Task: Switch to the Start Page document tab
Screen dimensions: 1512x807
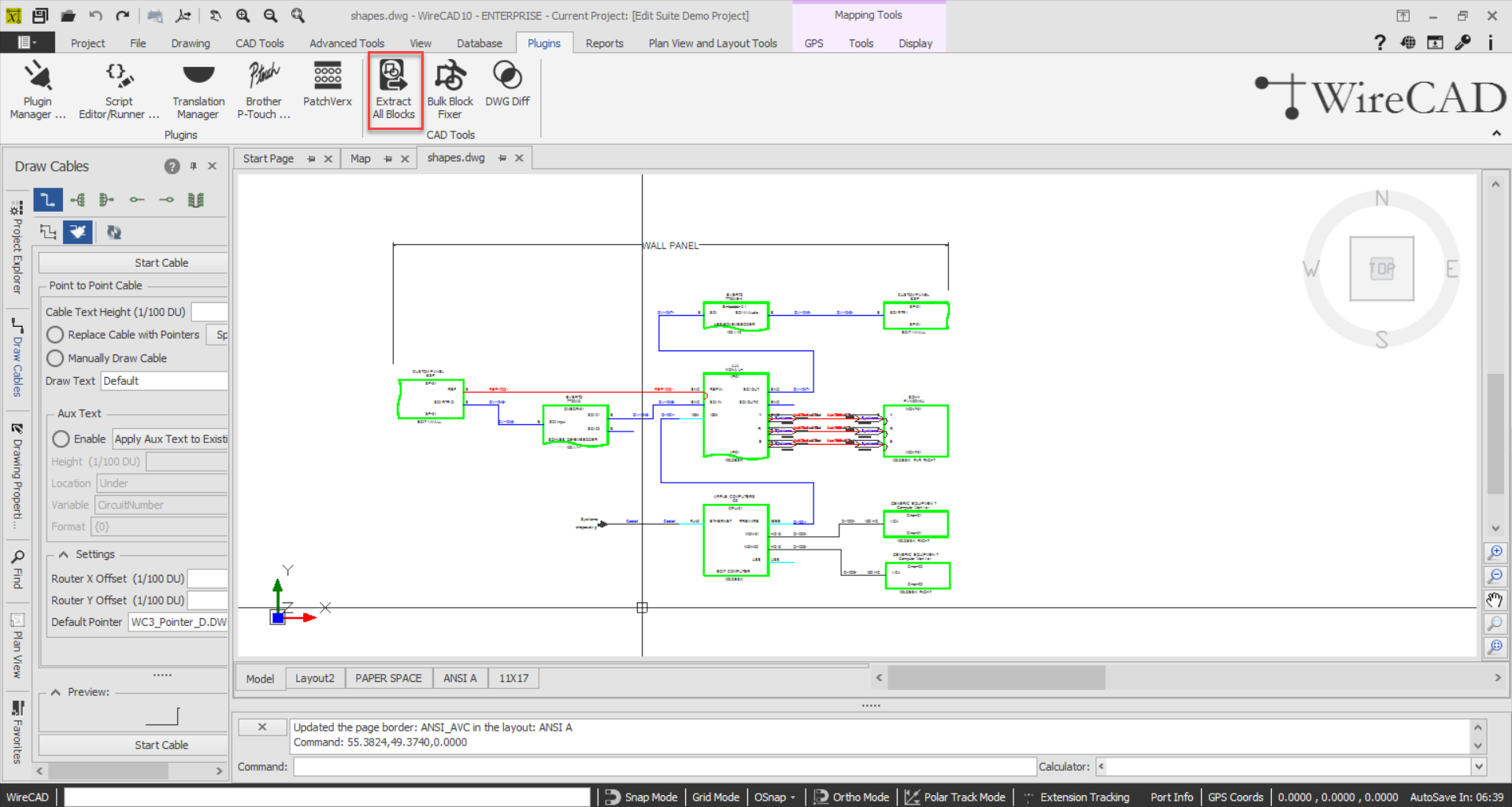Action: click(x=268, y=158)
